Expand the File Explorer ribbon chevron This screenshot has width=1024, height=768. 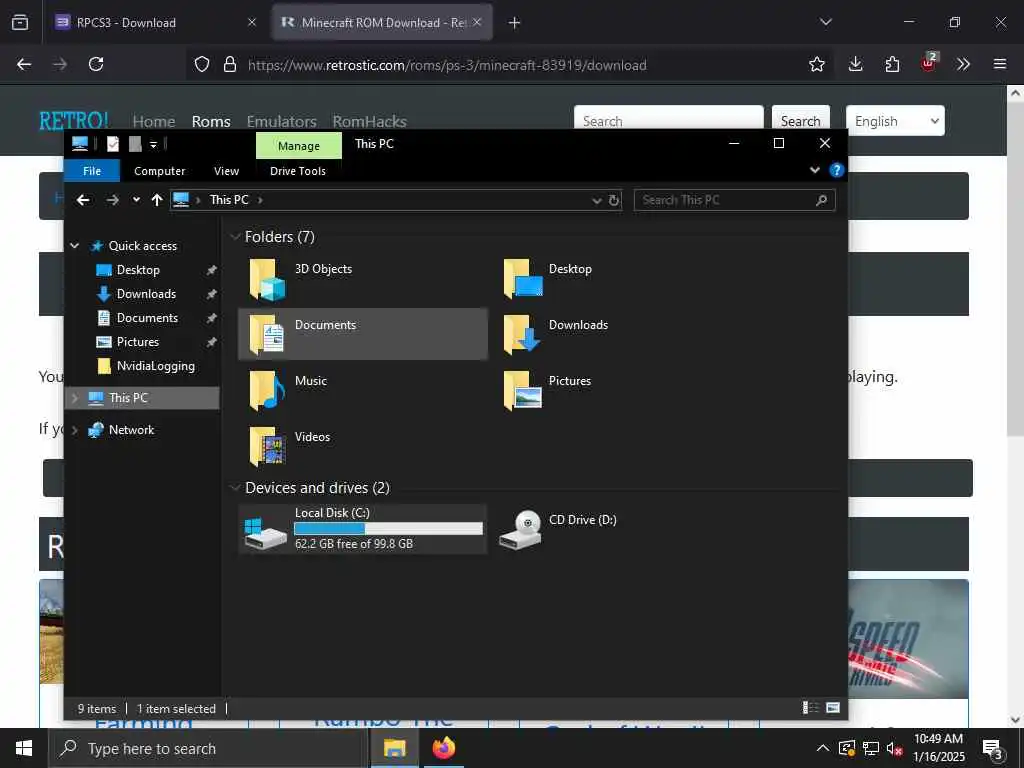coord(814,170)
